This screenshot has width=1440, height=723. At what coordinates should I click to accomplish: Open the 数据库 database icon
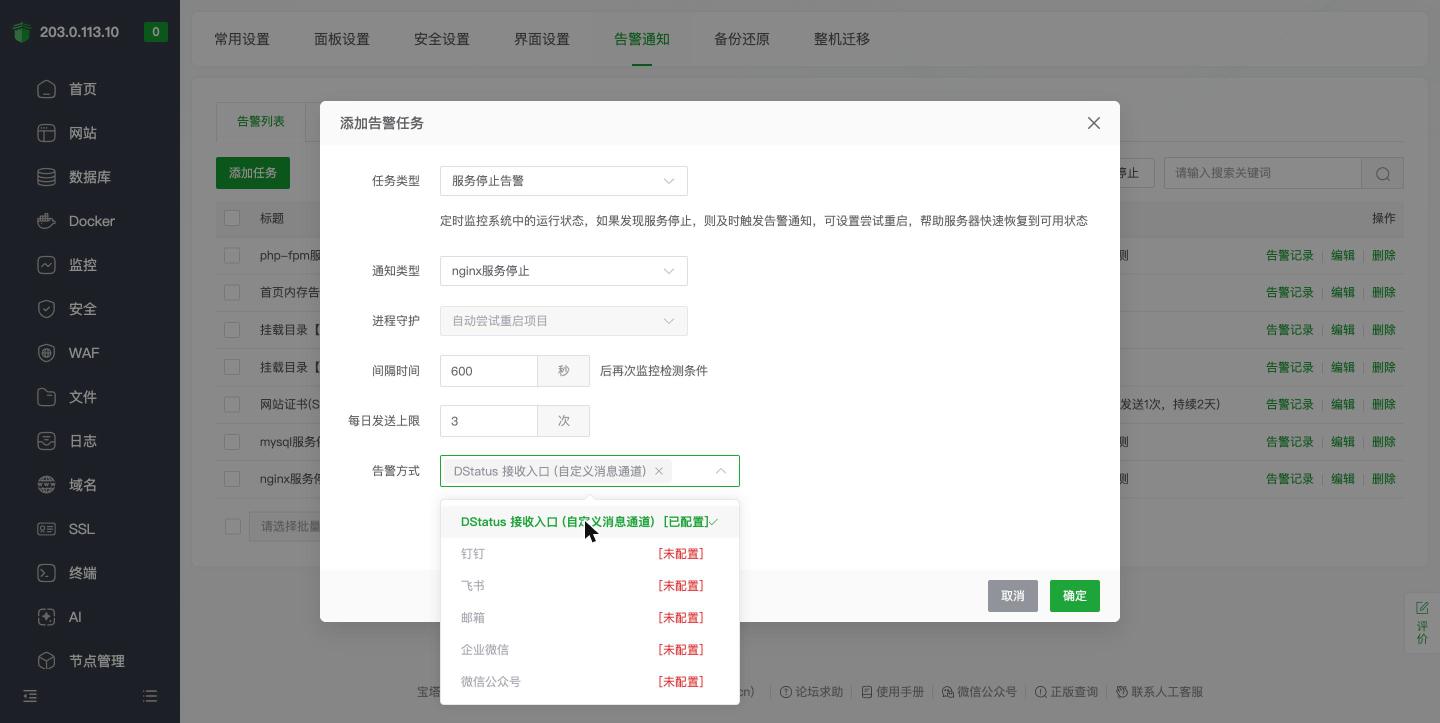[46, 177]
